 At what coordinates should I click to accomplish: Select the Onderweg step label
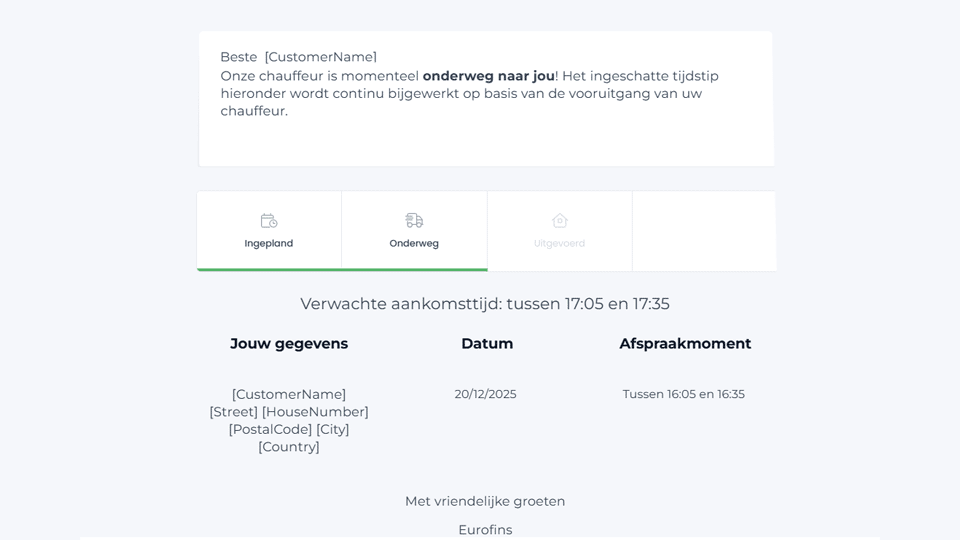point(414,243)
